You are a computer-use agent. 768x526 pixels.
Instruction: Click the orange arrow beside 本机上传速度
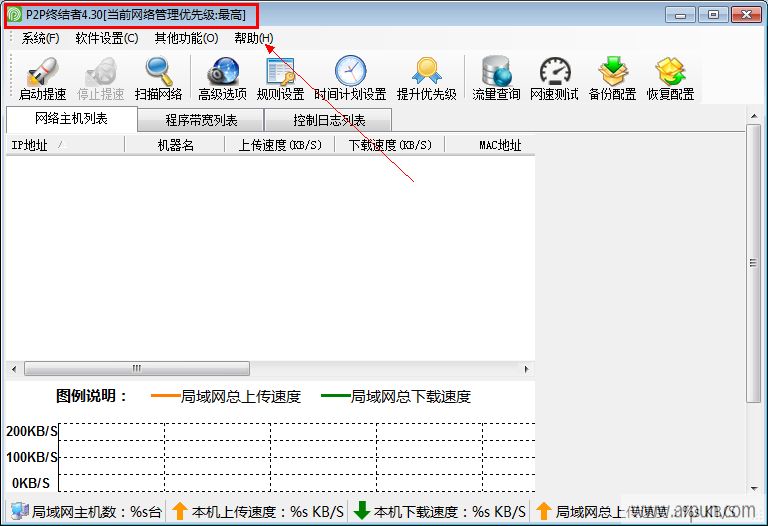(180, 511)
